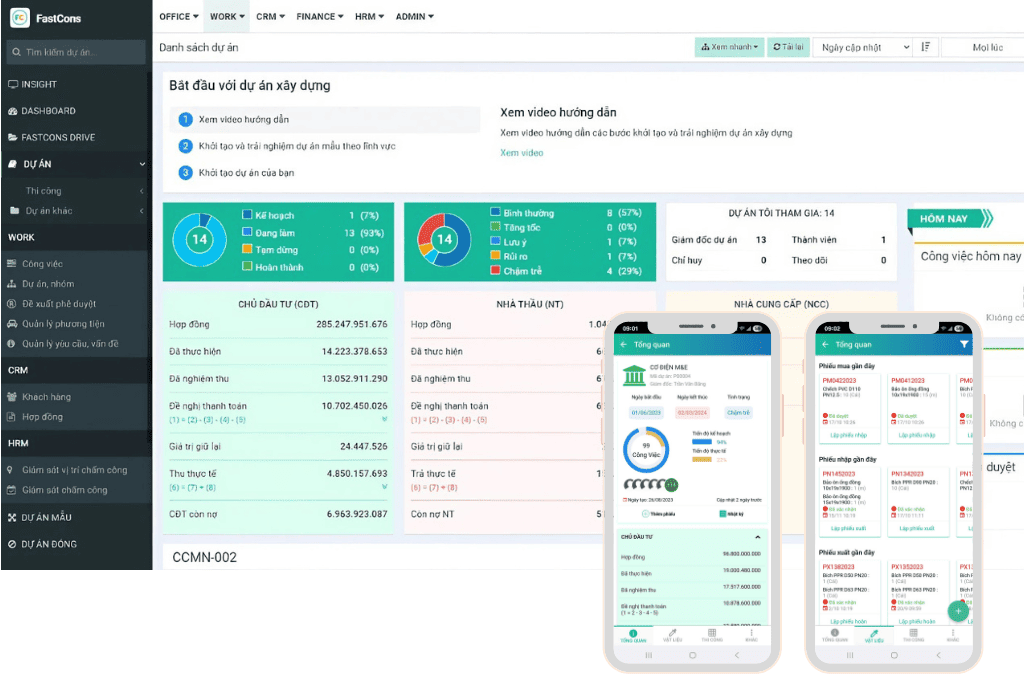Viewport: 1024px width, 674px height.
Task: Expand the Xem nhanh dropdown
Action: click(729, 47)
